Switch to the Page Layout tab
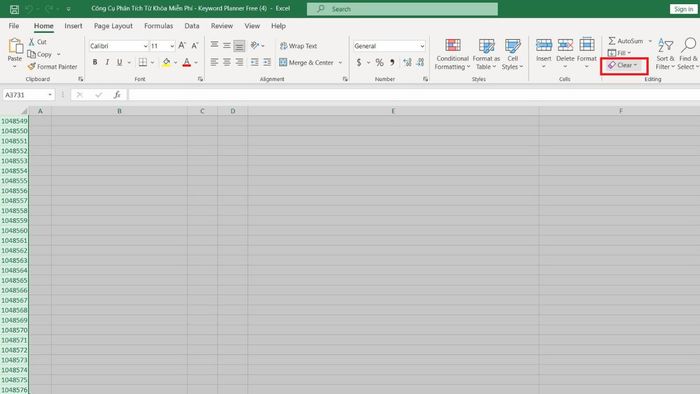Image resolution: width=700 pixels, height=394 pixels. (x=113, y=26)
